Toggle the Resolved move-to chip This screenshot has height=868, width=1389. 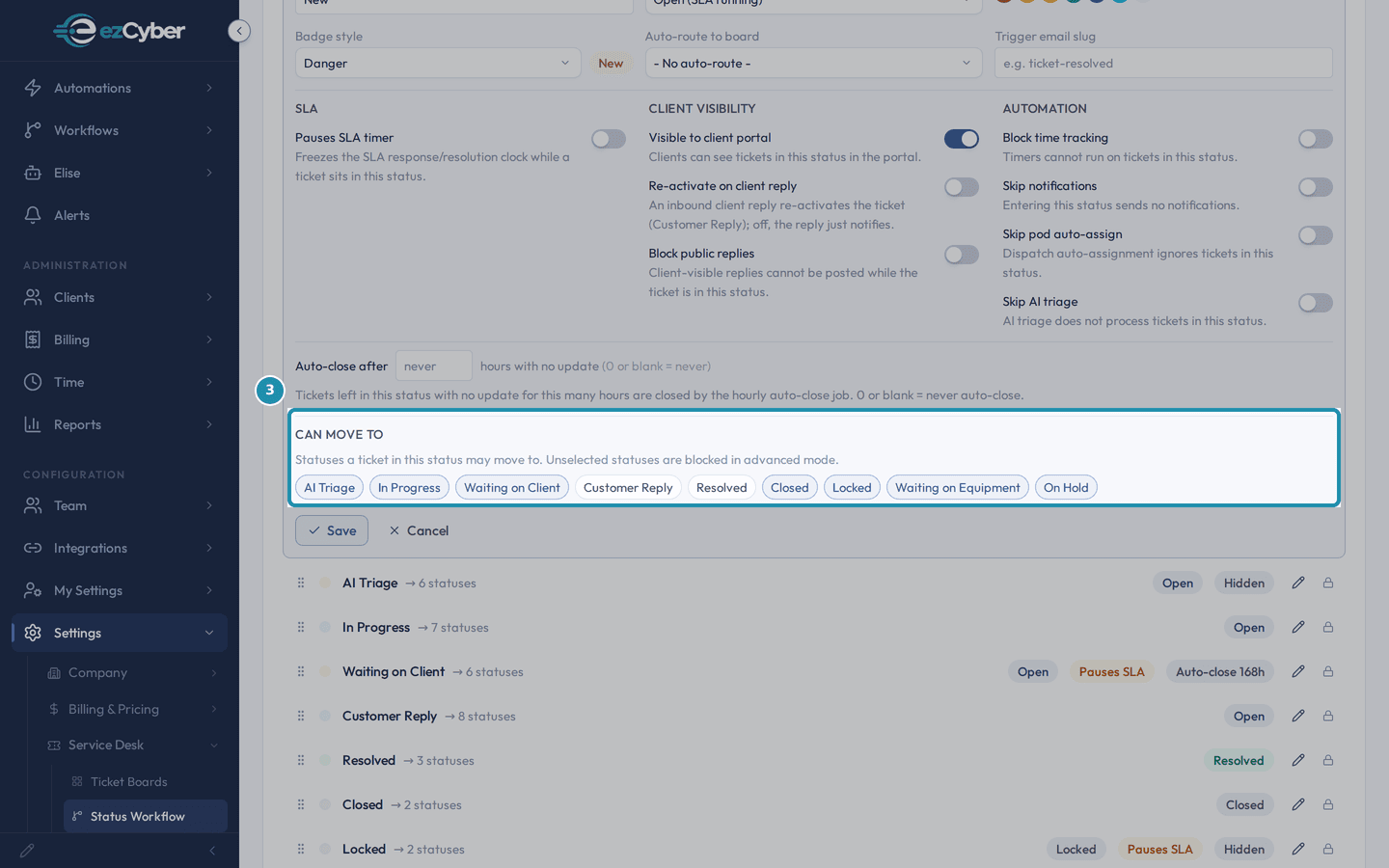(x=722, y=487)
